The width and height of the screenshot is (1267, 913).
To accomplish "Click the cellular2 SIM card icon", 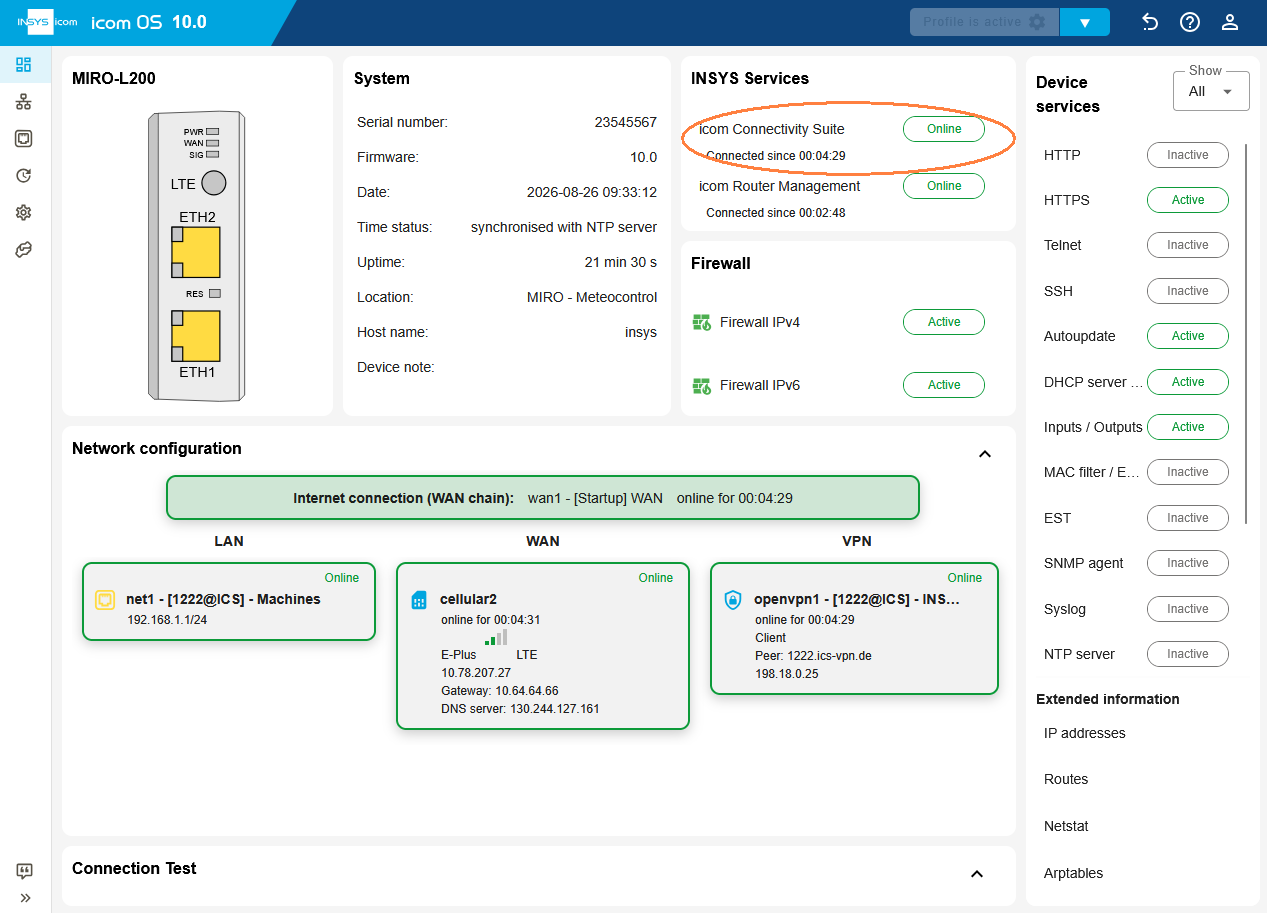I will pos(419,600).
